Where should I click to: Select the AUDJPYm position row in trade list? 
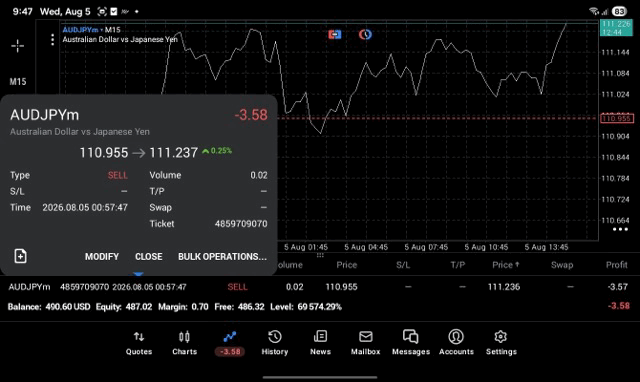click(320, 287)
